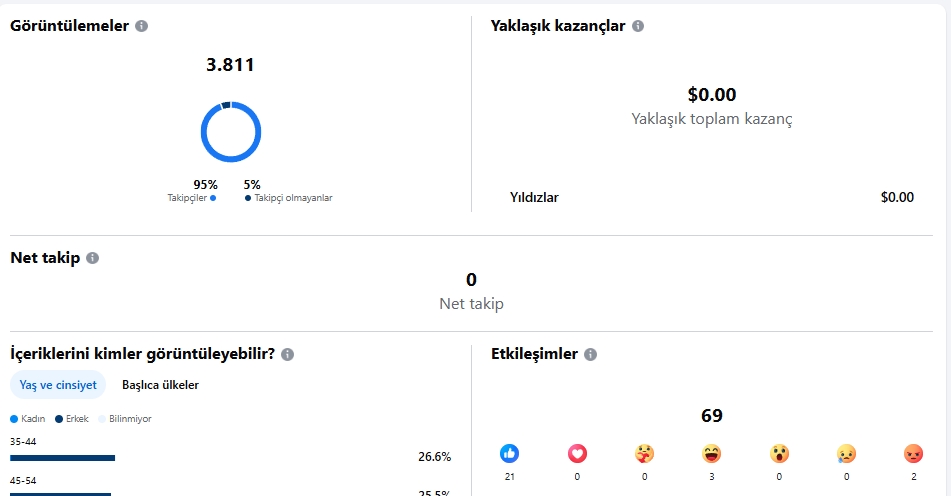The image size is (951, 496).
Task: Click the Haha laughing reaction icon
Action: [x=711, y=453]
